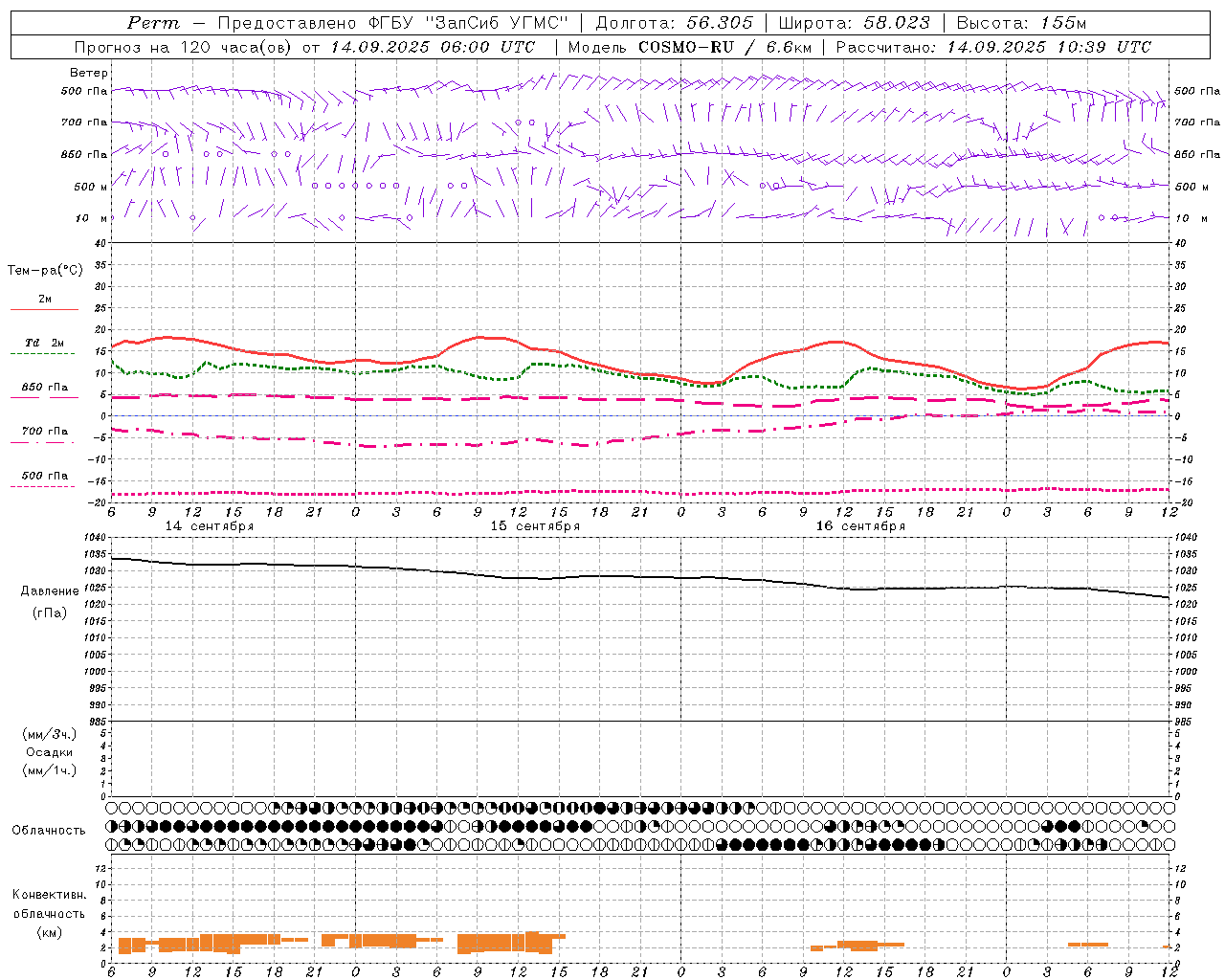This screenshot has height=980, width=1225.
Task: Click the '(км)' unit under convective cloudiness
Action: click(x=49, y=932)
